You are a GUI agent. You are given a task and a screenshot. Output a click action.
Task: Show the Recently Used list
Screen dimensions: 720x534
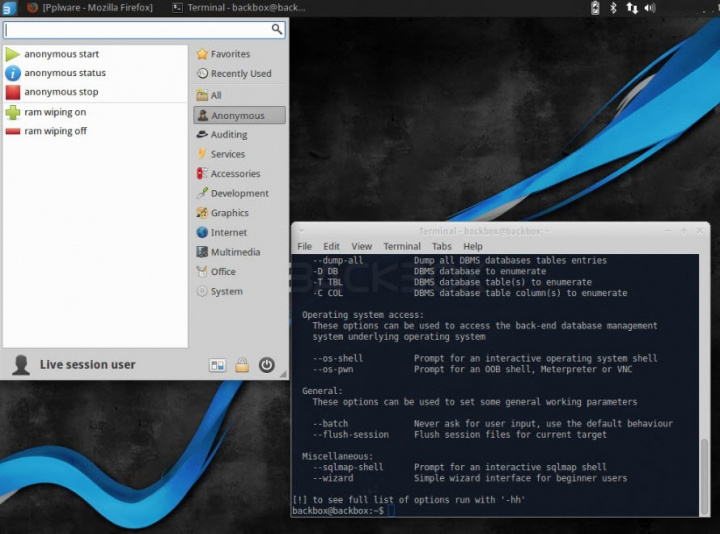240,74
